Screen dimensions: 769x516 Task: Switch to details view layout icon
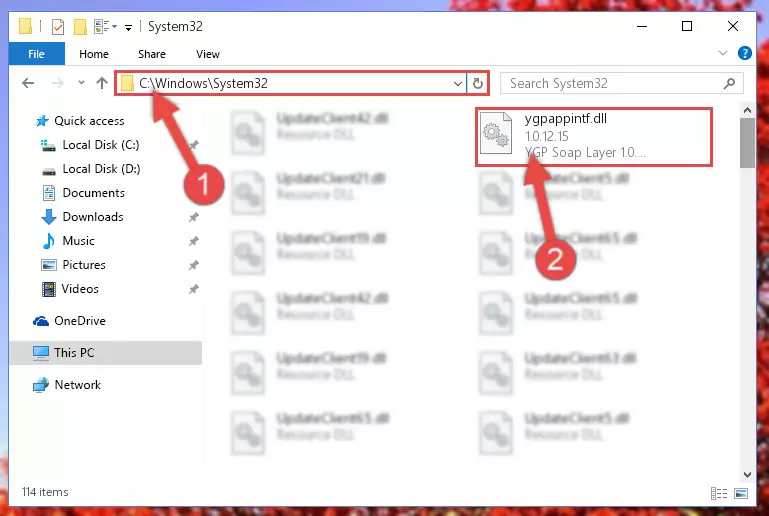click(718, 493)
